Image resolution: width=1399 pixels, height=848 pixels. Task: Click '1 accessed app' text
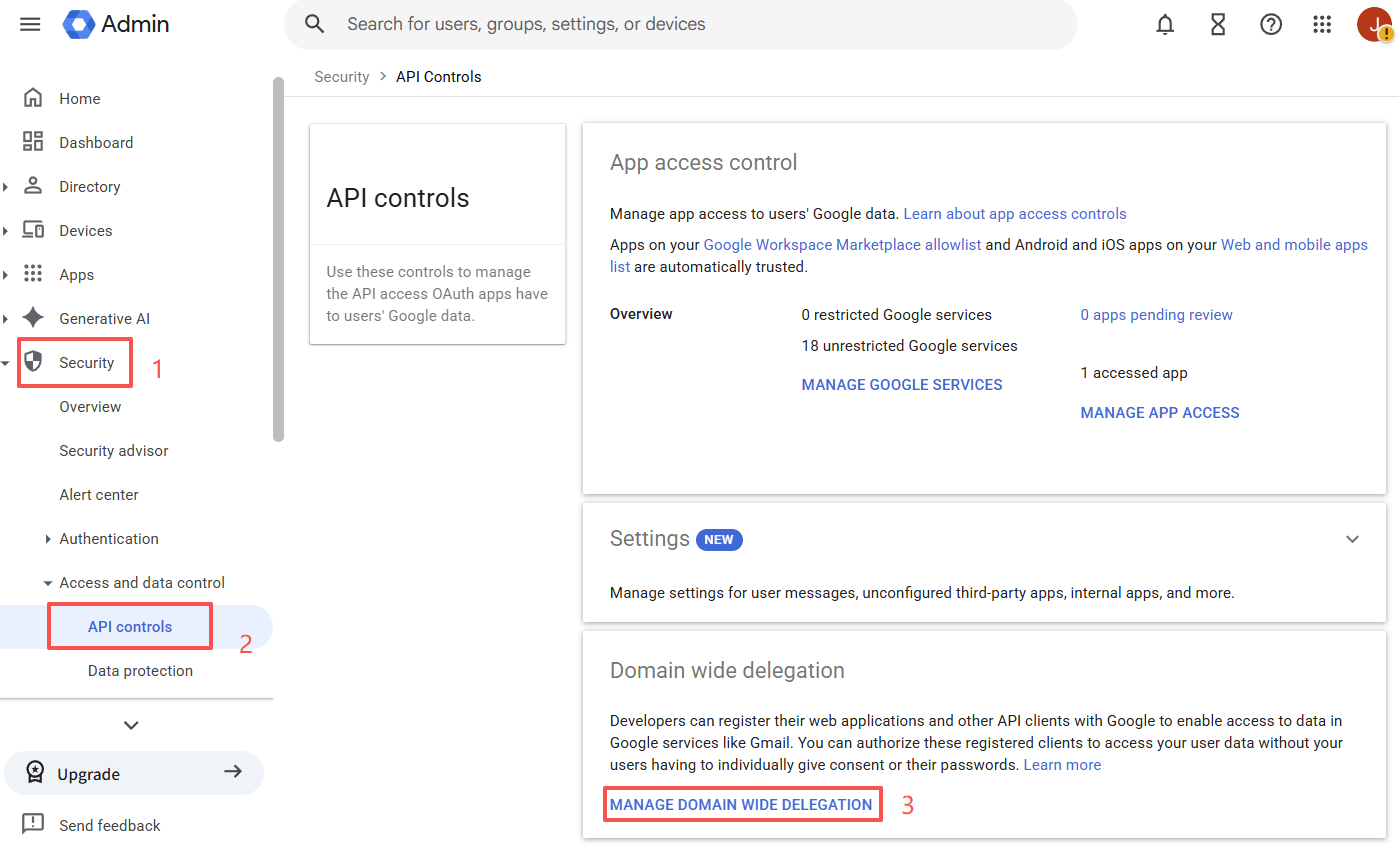click(1134, 372)
